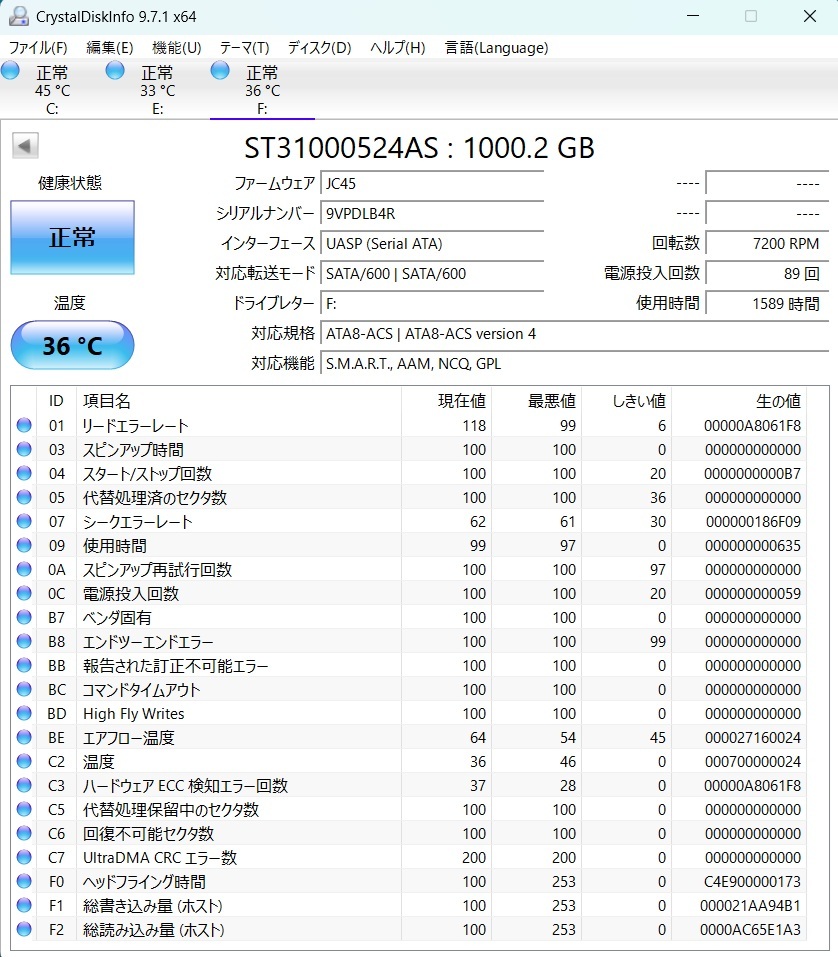The image size is (838, 957).
Task: Click the CrystalDiskInfo app icon in title bar
Action: (18, 16)
